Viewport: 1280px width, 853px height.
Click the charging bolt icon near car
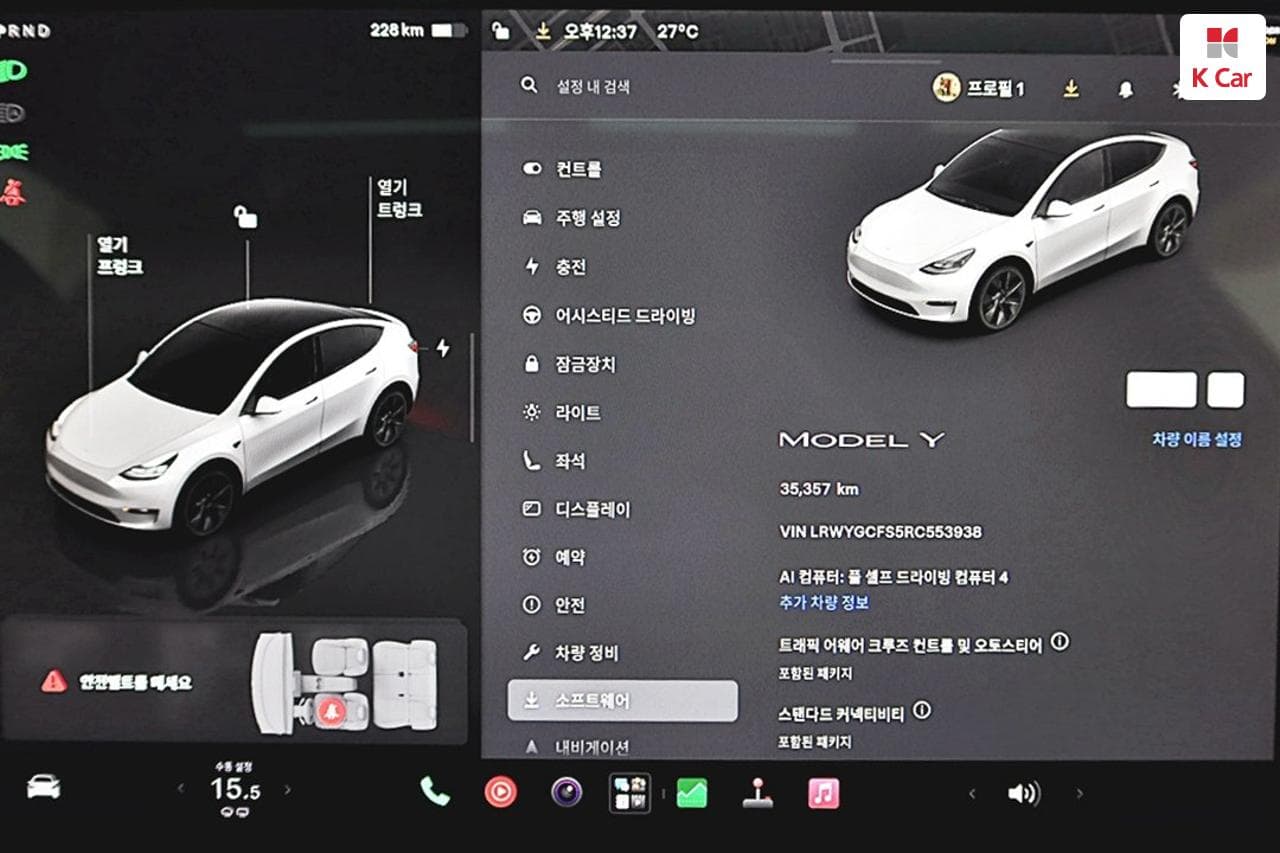coord(443,348)
